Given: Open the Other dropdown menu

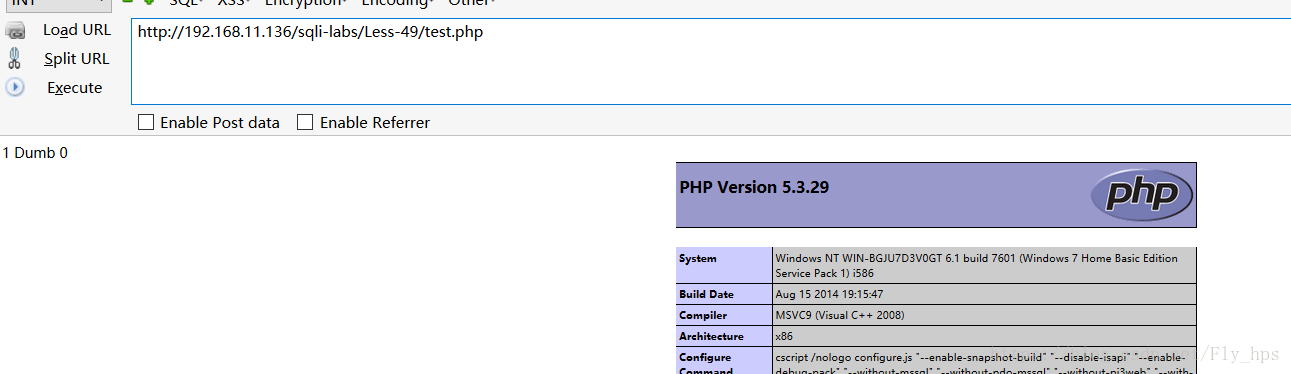Looking at the screenshot, I should click(471, 3).
